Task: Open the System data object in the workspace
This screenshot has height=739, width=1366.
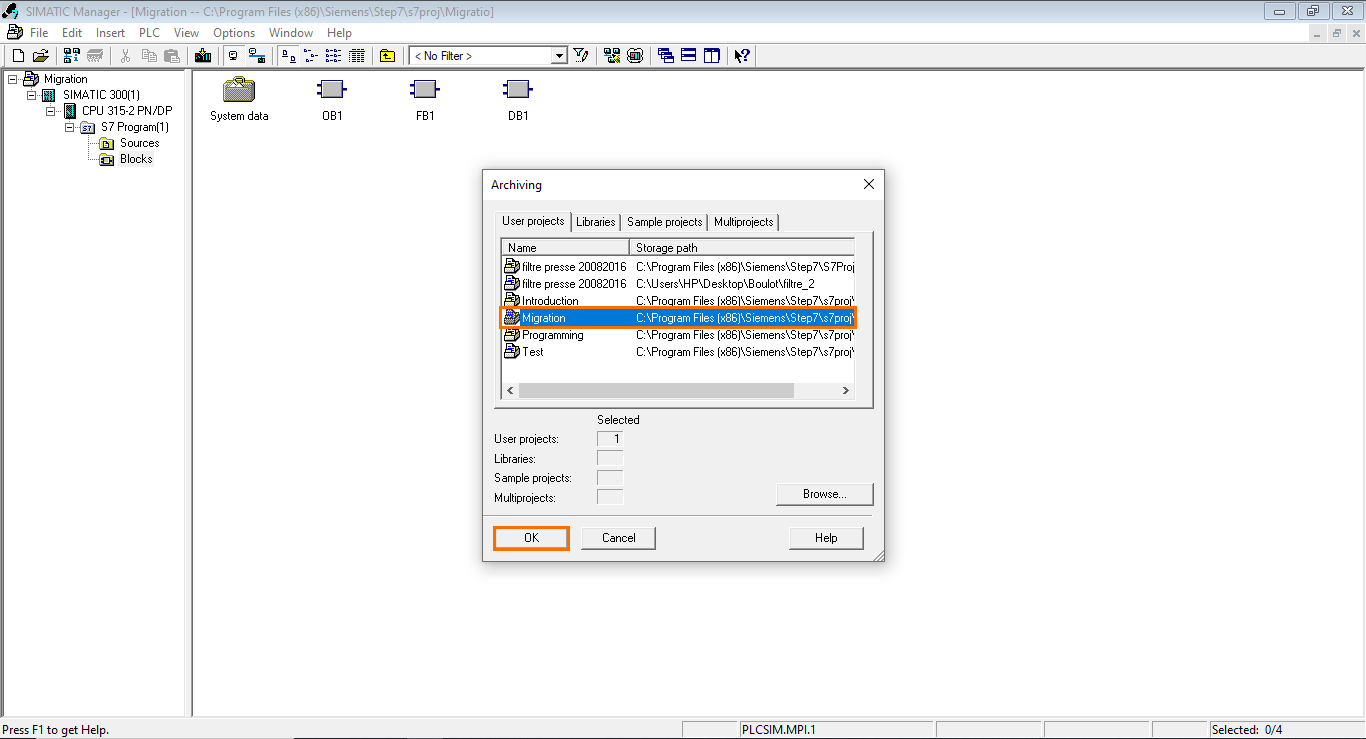Action: click(x=237, y=90)
